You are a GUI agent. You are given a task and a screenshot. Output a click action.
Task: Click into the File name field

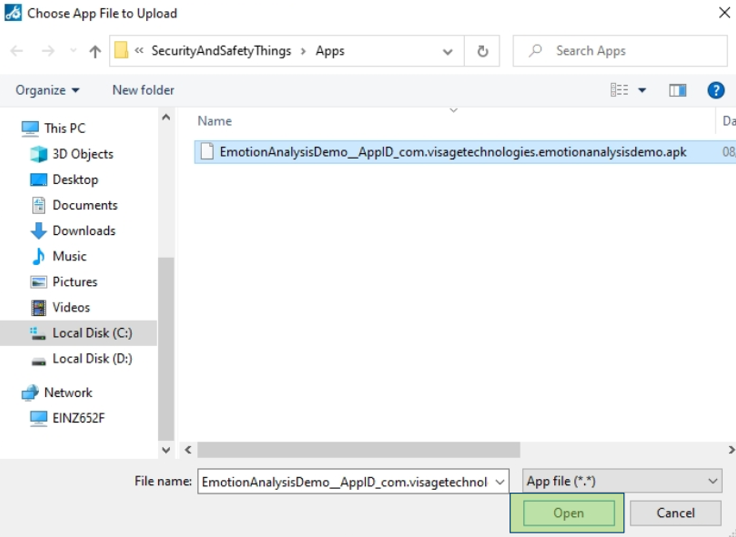[345, 482]
